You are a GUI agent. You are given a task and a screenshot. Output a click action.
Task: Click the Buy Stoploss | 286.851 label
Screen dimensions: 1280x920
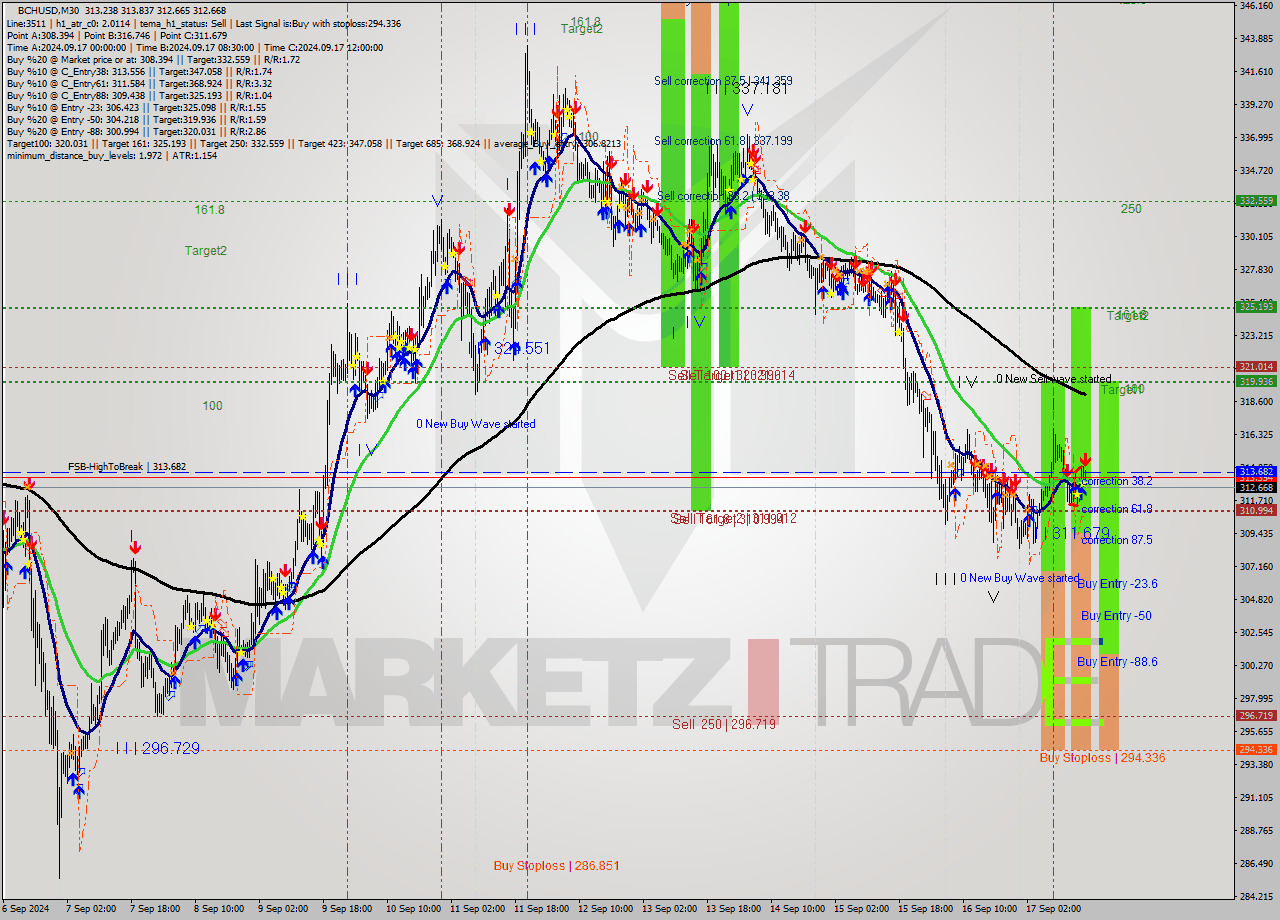pyautogui.click(x=557, y=866)
